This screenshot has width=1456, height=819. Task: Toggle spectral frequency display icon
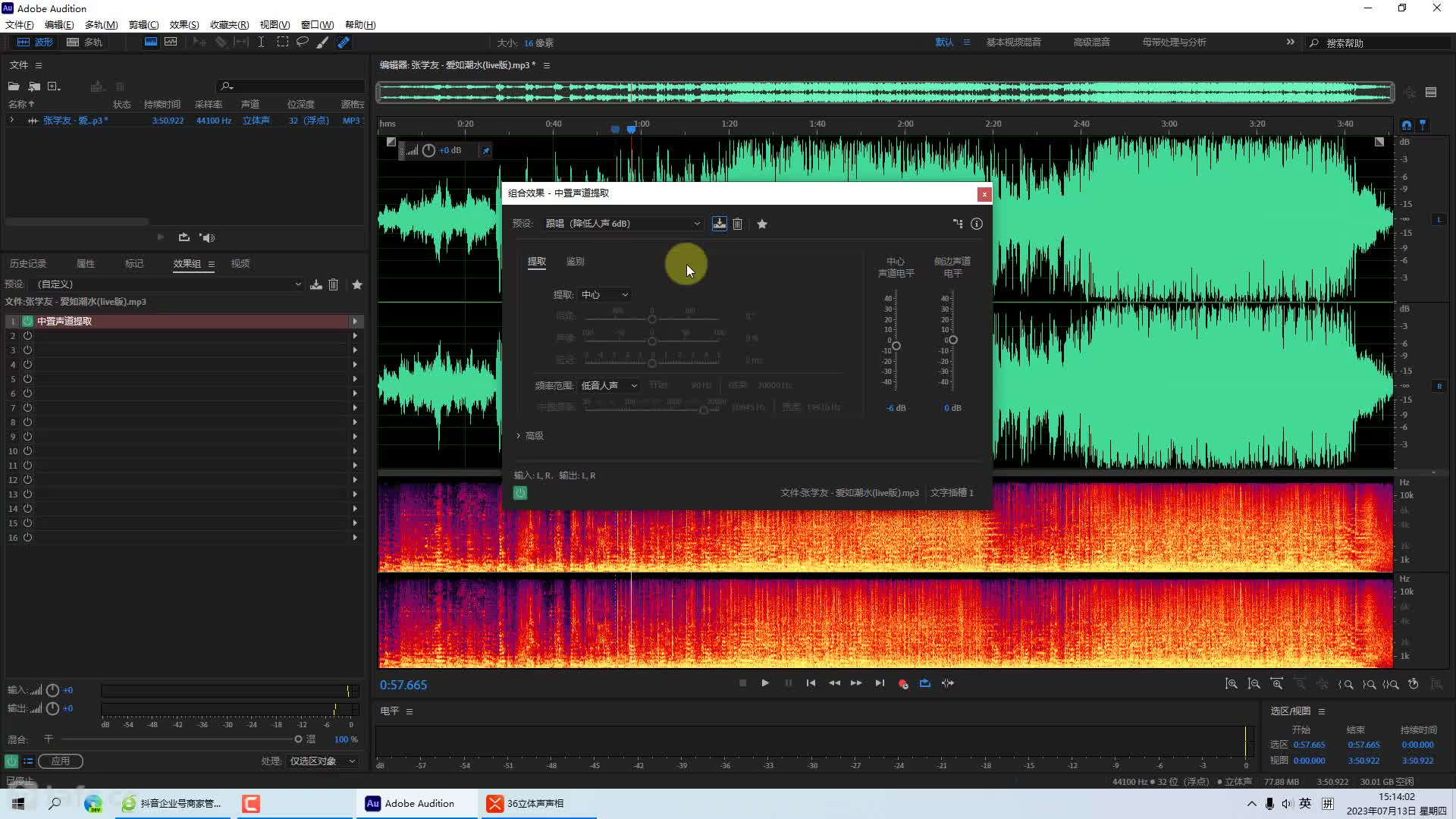pyautogui.click(x=151, y=42)
